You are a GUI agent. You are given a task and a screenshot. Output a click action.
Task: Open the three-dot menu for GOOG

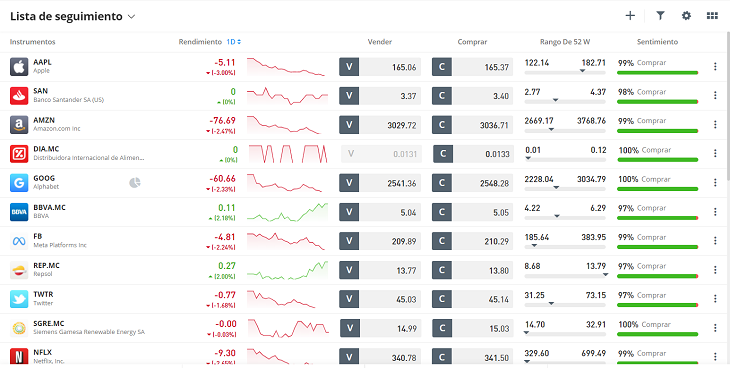(715, 183)
